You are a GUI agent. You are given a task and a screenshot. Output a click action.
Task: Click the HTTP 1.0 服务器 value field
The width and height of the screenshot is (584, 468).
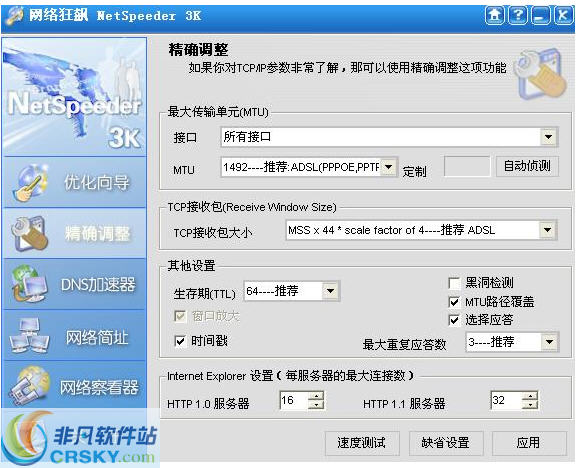click(294, 401)
